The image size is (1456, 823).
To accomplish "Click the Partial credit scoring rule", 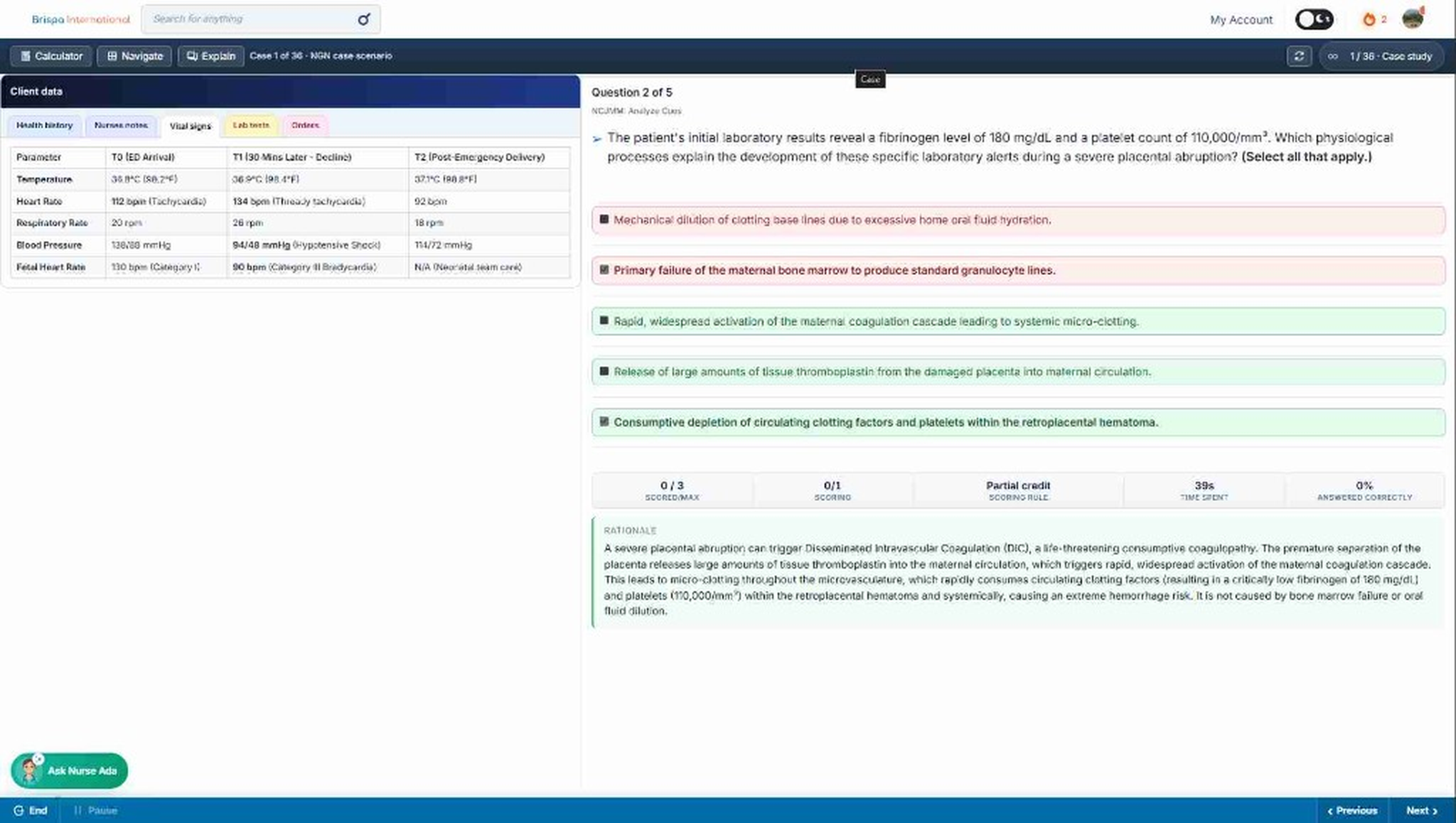I will pyautogui.click(x=1017, y=485).
